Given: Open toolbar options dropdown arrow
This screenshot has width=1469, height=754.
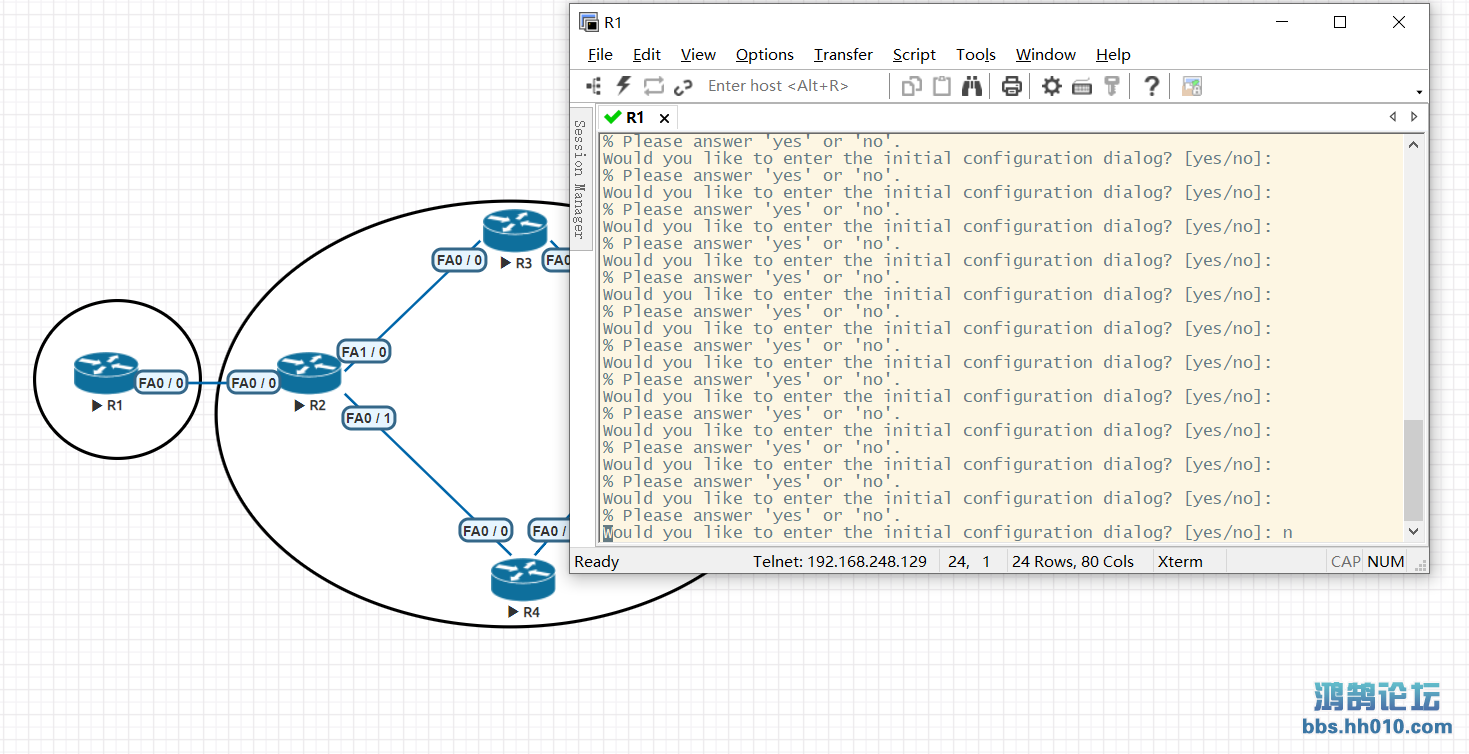Looking at the screenshot, I should [x=1419, y=92].
